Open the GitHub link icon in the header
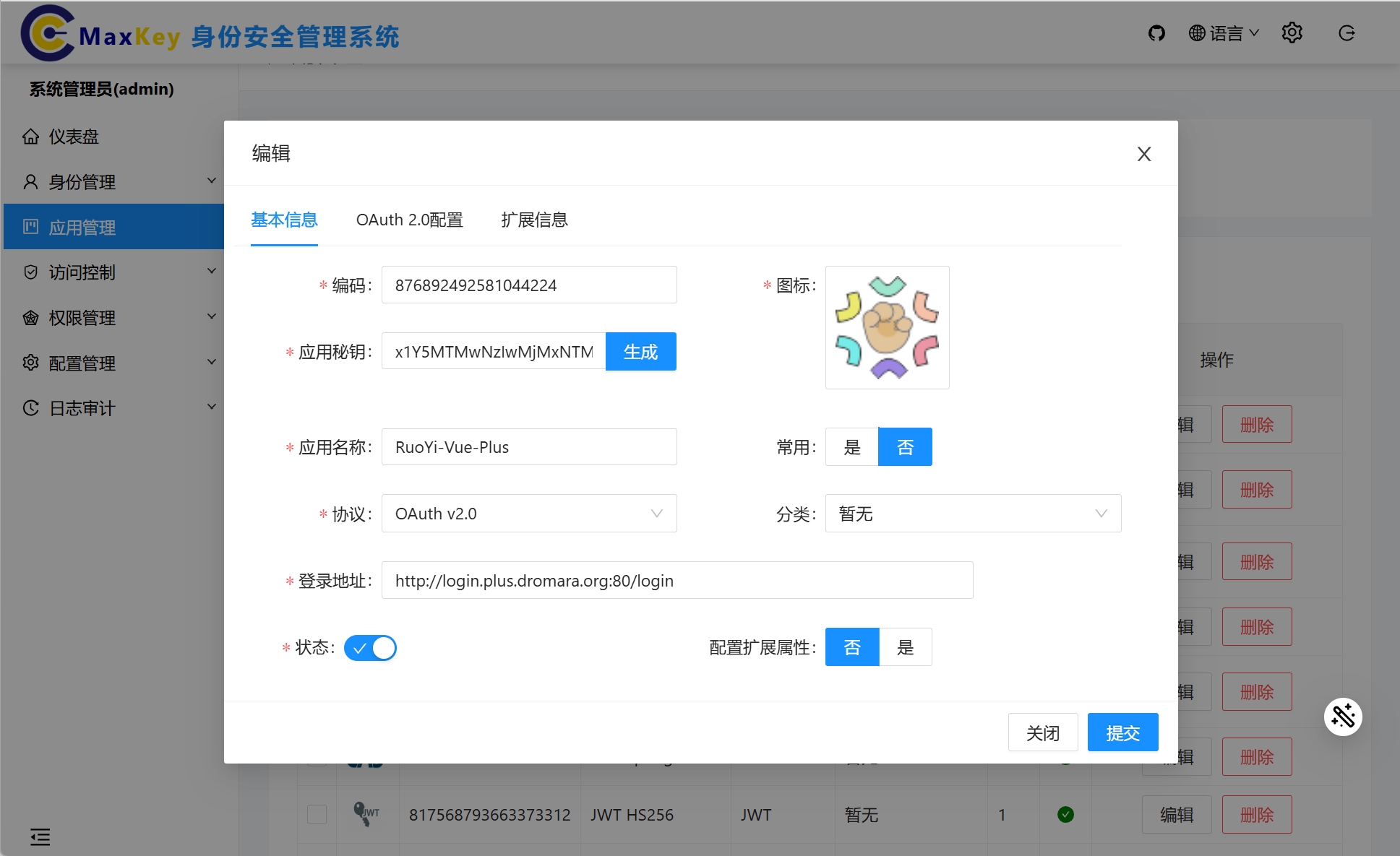1400x856 pixels. (1156, 33)
